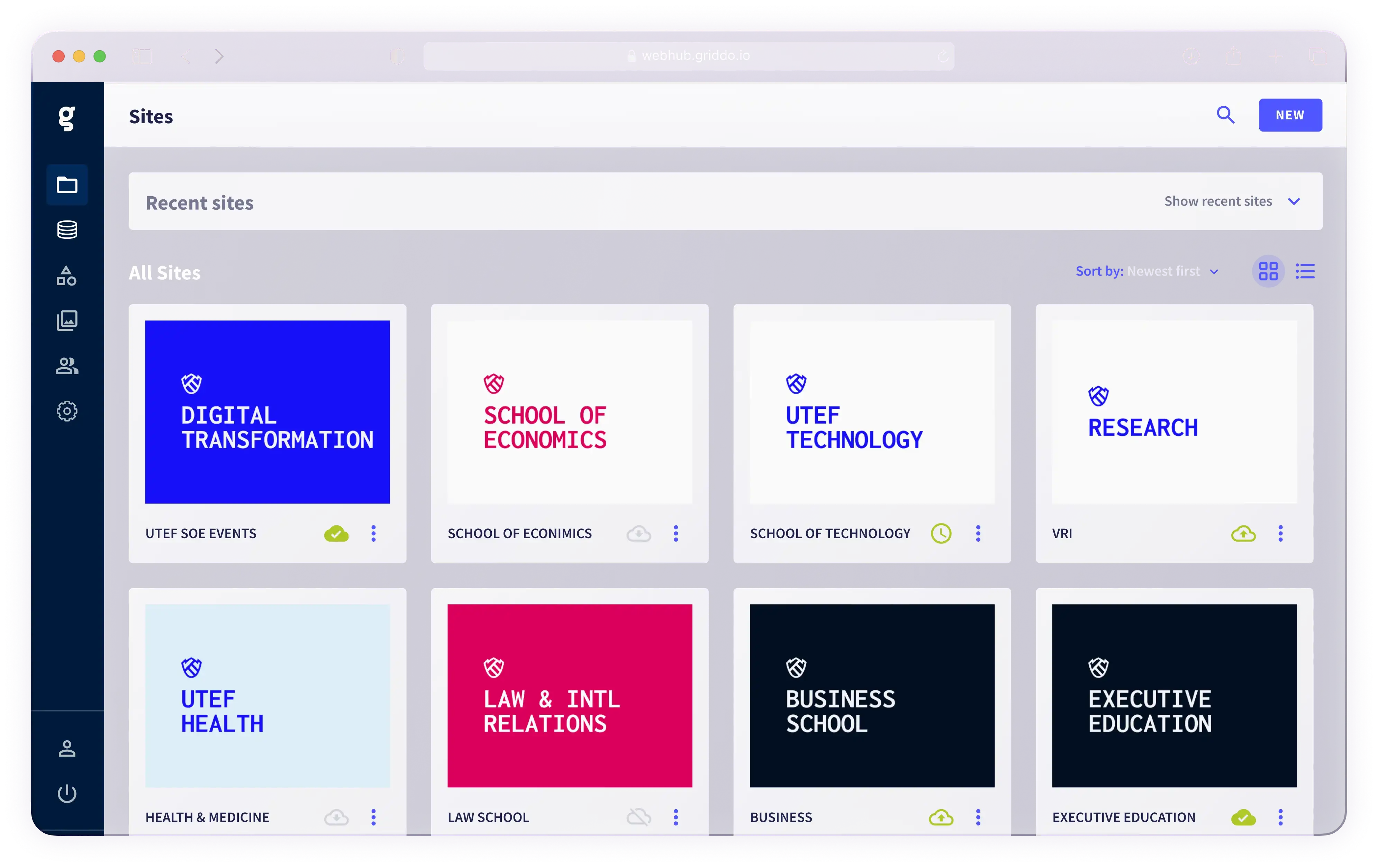Screen dimensions: 1378x868
Task: Open the users section in the sidebar
Action: (67, 365)
